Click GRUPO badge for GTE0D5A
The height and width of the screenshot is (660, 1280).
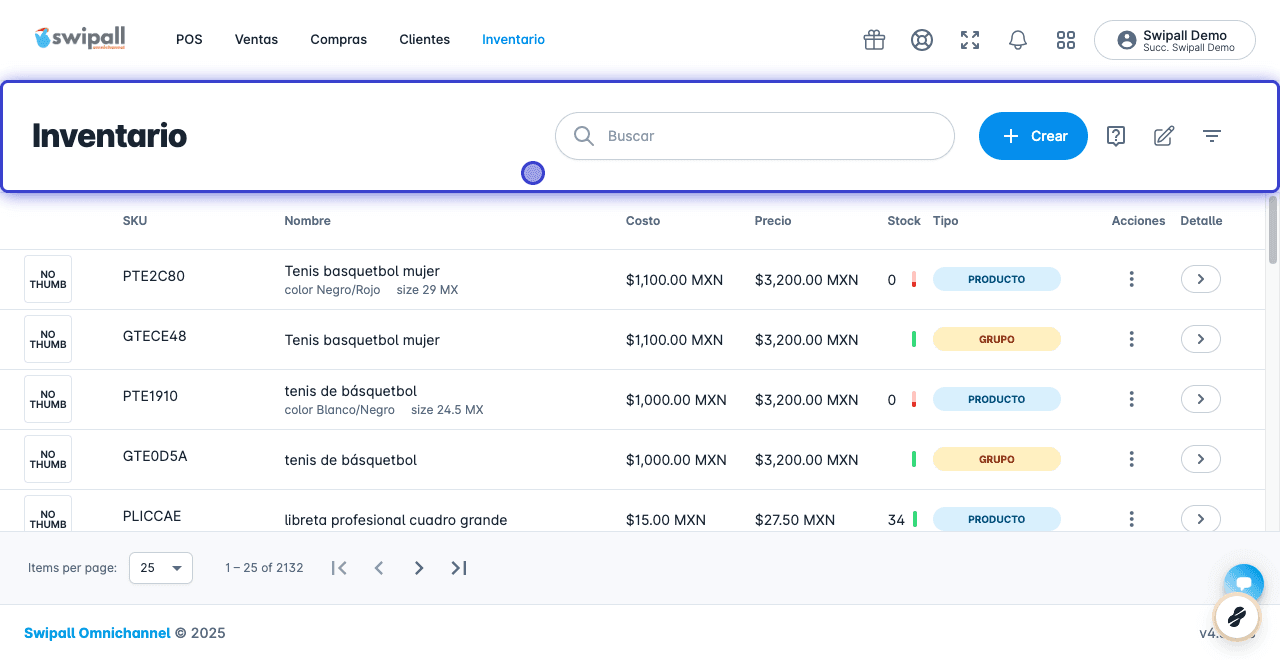point(997,459)
